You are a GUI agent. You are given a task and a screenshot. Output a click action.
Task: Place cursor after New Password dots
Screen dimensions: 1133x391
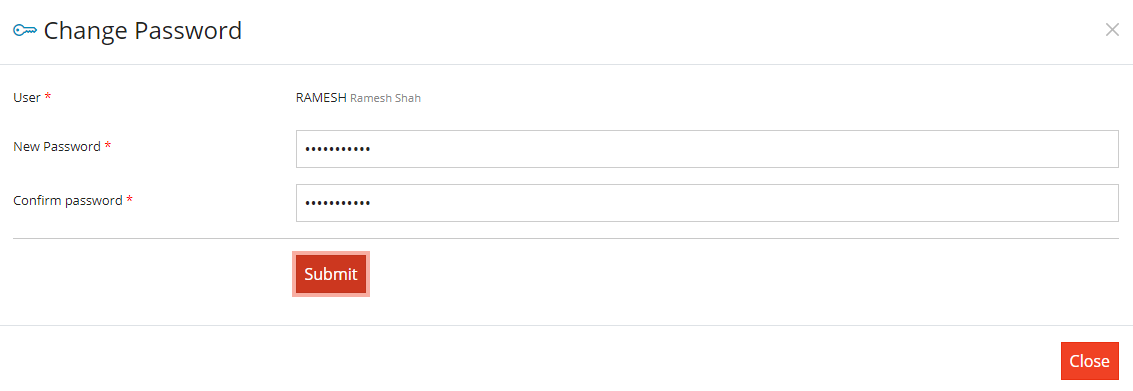[x=373, y=150]
